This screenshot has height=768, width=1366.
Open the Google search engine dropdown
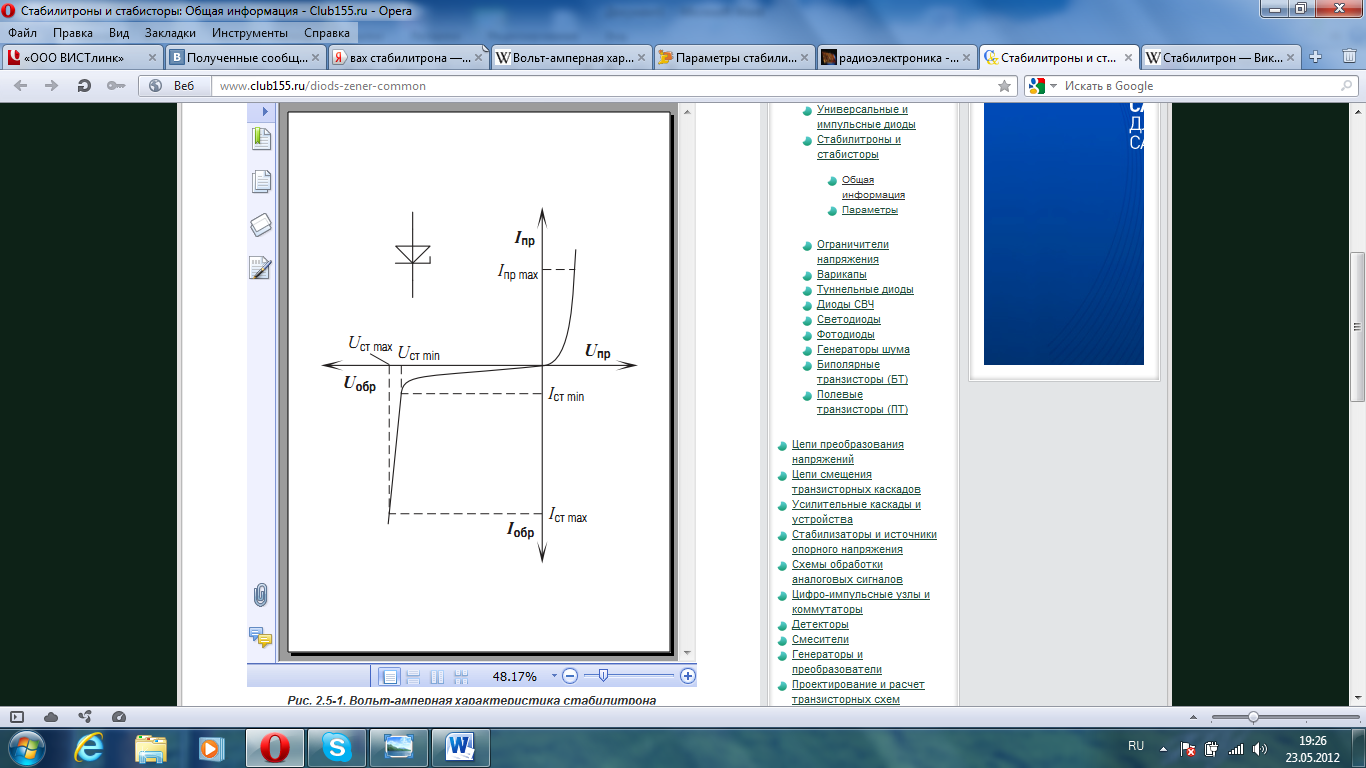point(1042,86)
